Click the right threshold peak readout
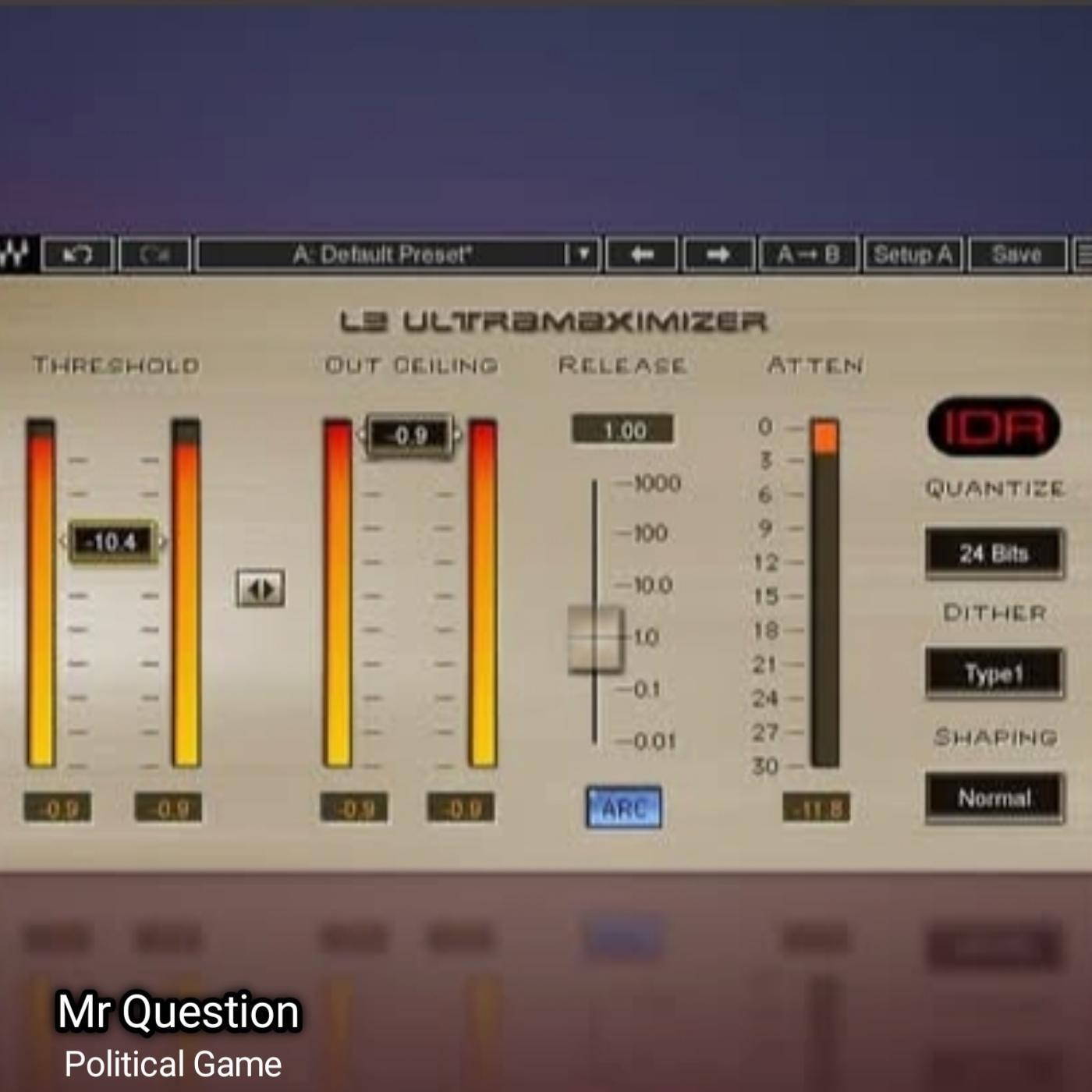 (168, 808)
